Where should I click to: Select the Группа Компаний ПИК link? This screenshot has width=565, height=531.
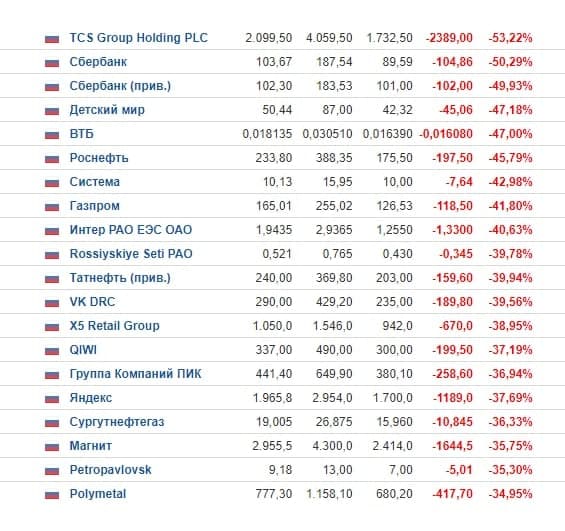pos(135,374)
